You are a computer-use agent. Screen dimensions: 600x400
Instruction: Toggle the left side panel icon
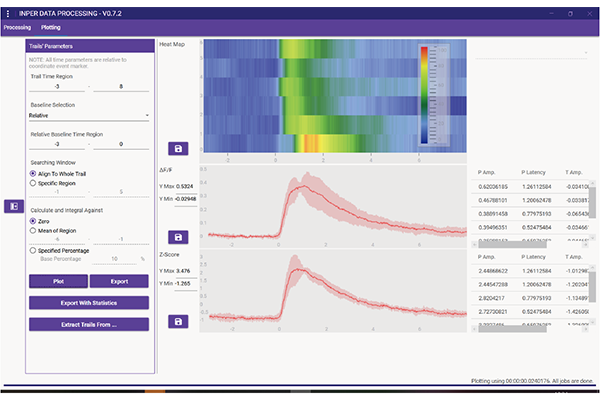pos(13,205)
